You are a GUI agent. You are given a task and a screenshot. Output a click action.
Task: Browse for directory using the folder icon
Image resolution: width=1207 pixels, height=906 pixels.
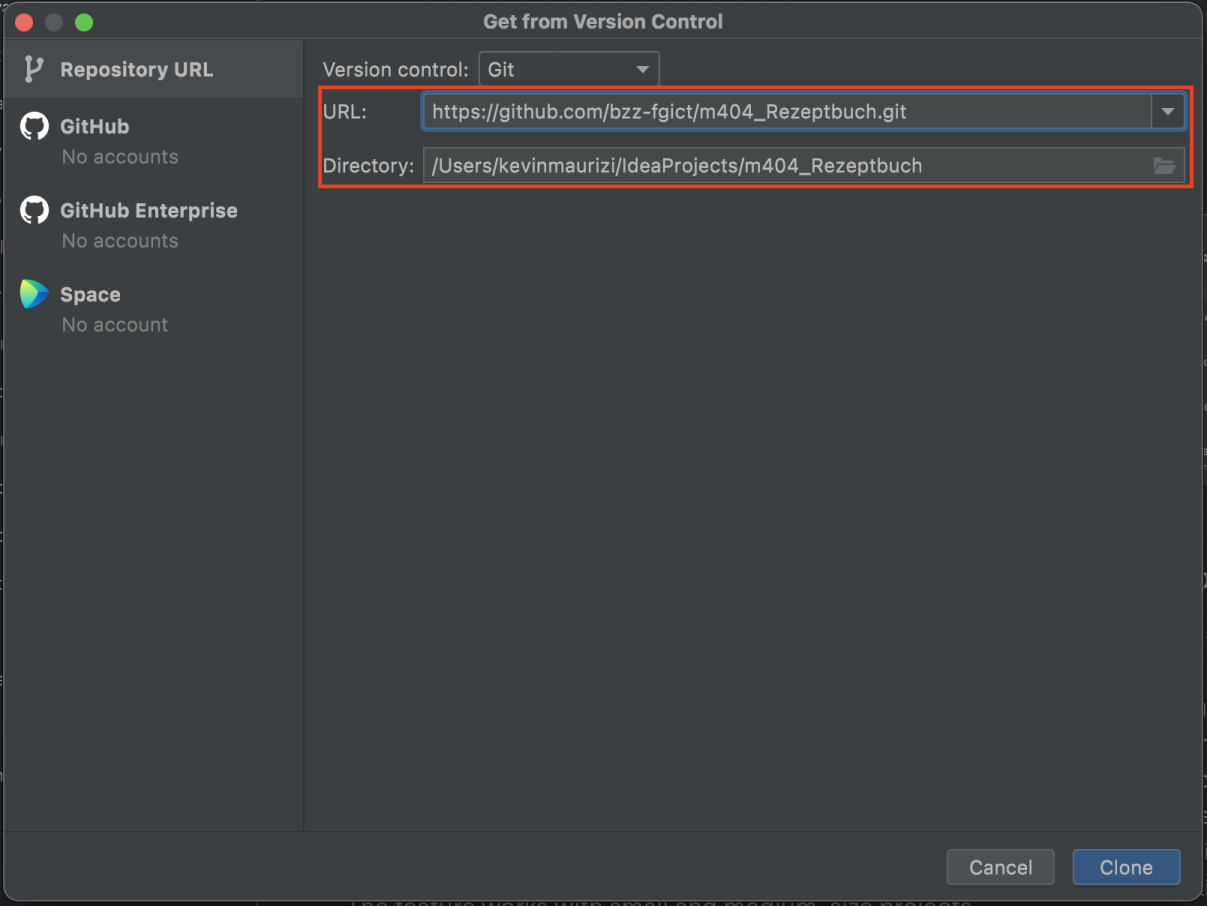(x=1164, y=166)
